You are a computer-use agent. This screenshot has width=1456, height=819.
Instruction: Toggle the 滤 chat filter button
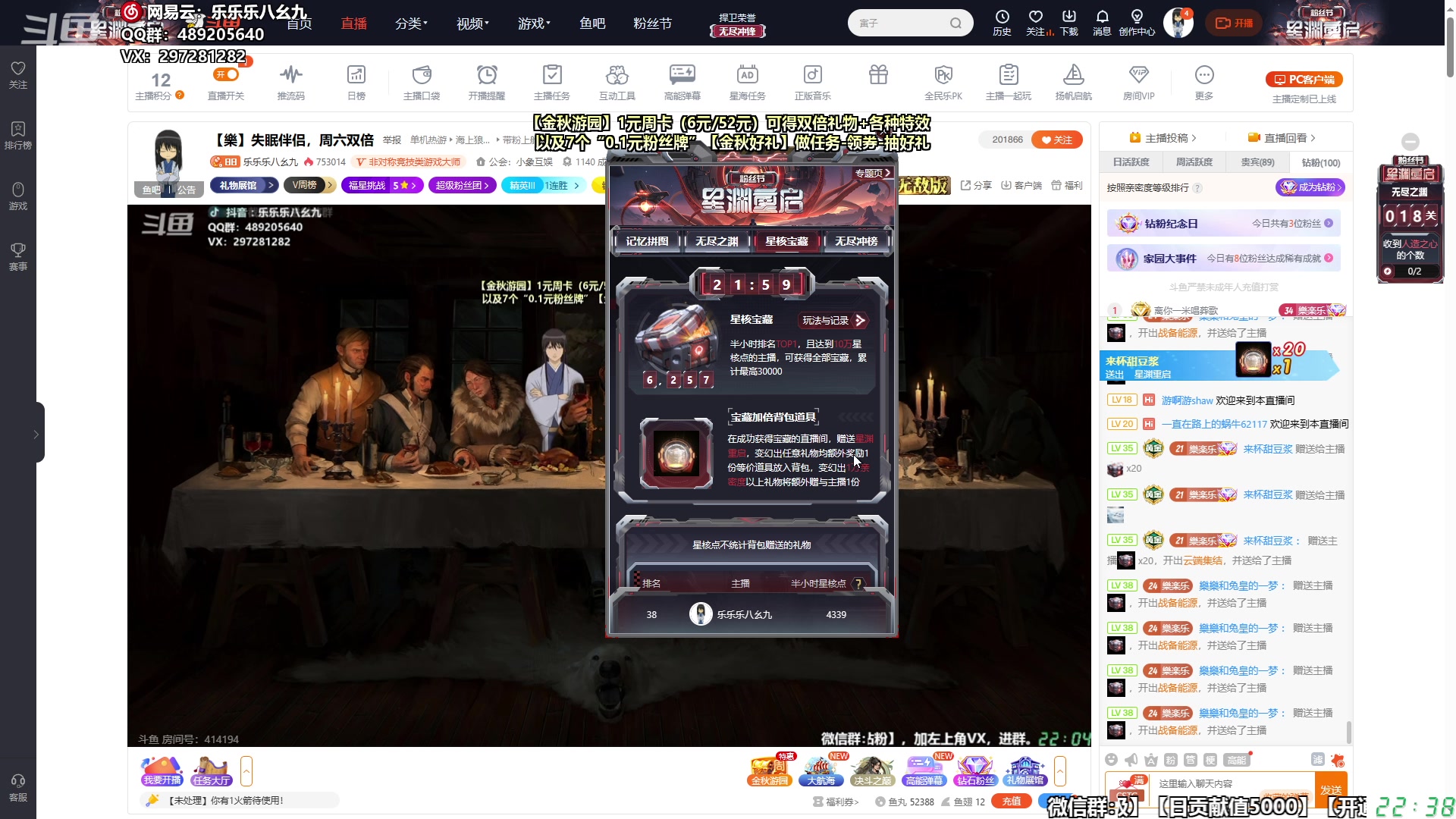1318,760
